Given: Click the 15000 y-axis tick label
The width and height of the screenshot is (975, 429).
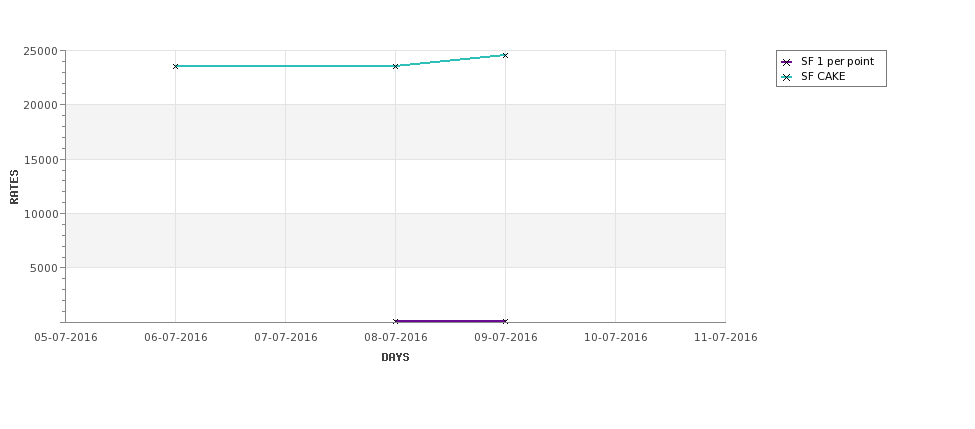Looking at the screenshot, I should tap(41, 160).
